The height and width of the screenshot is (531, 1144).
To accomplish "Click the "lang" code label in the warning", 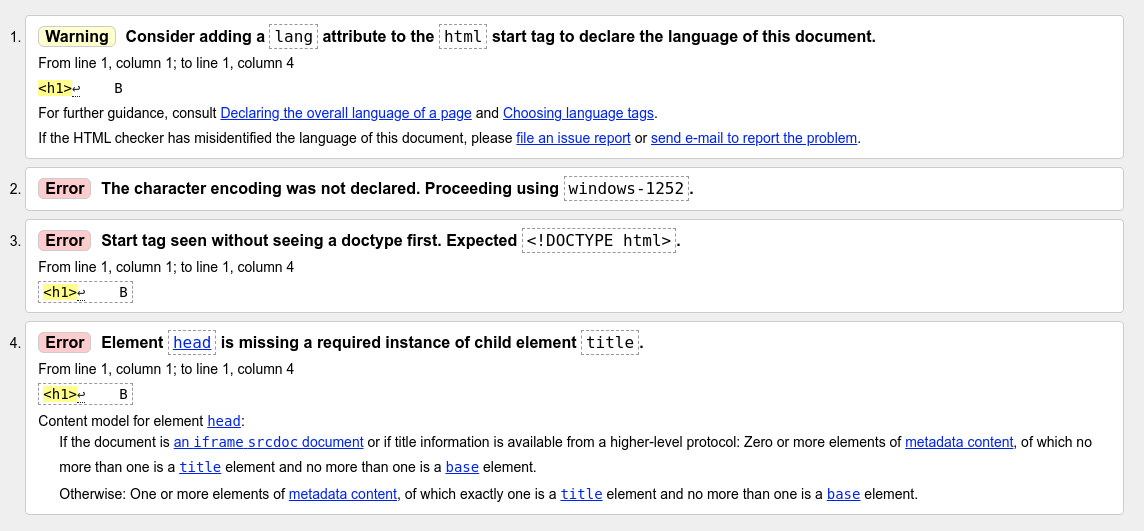I will pos(293,37).
